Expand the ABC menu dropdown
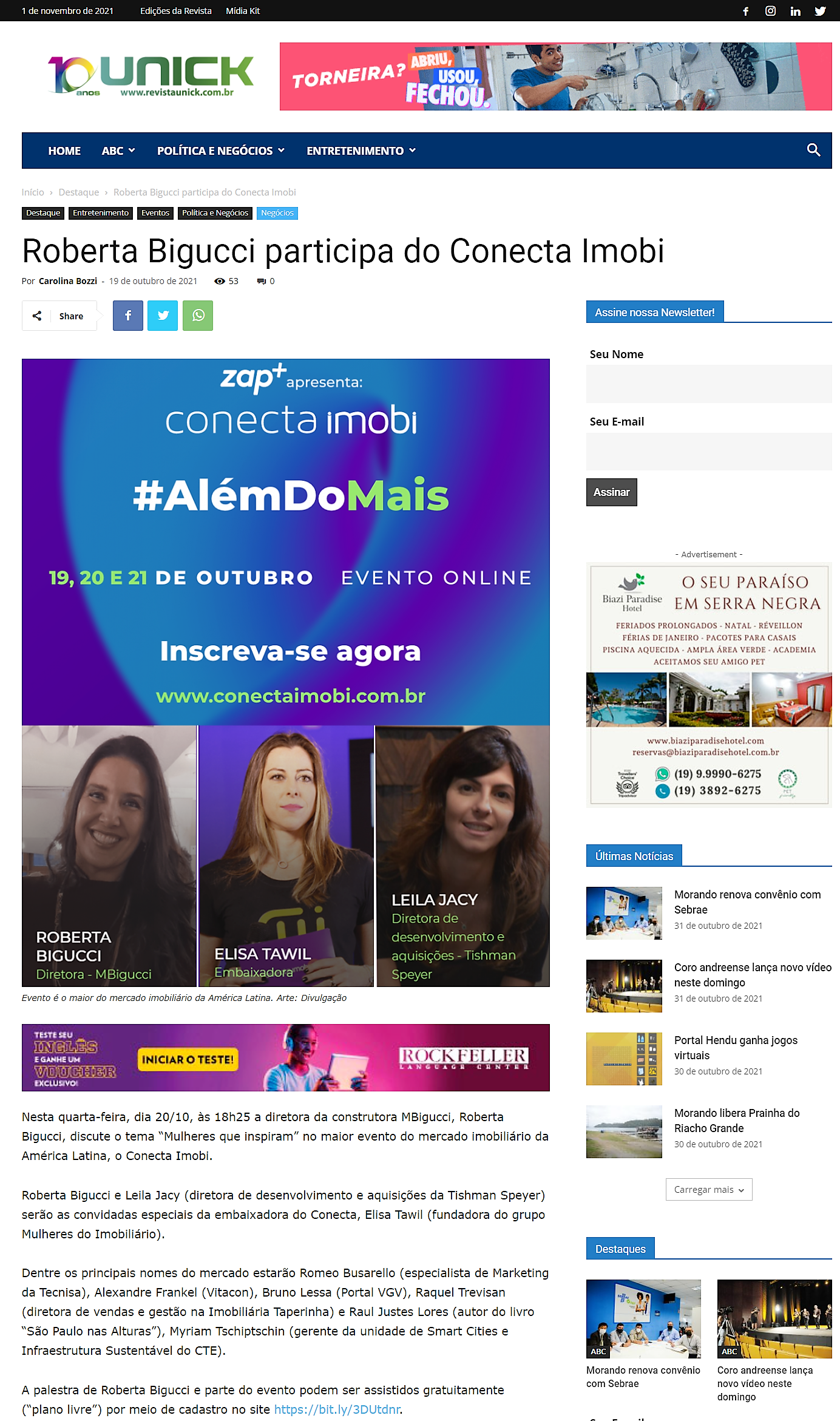Image resolution: width=840 pixels, height=1421 pixels. point(118,151)
